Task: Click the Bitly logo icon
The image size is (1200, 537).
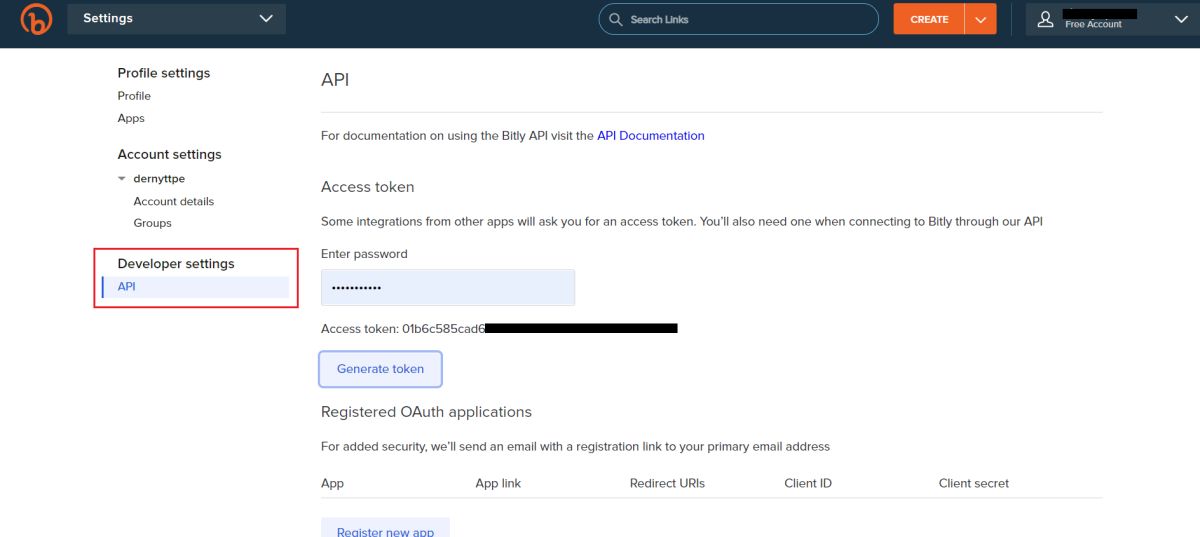Action: 36,19
